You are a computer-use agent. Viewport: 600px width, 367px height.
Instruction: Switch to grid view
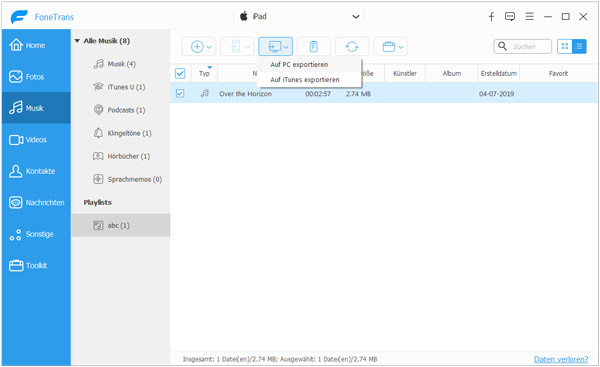click(564, 46)
